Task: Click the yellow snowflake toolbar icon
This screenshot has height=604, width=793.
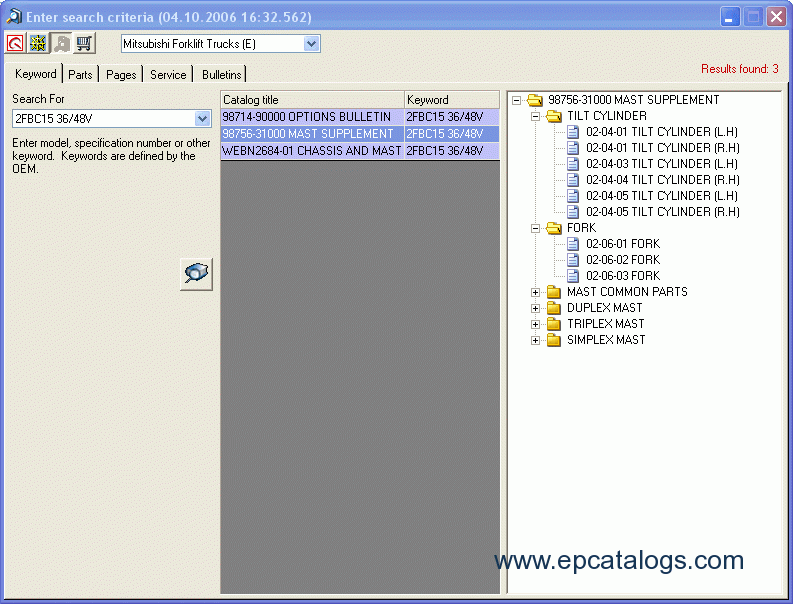Action: click(x=38, y=44)
